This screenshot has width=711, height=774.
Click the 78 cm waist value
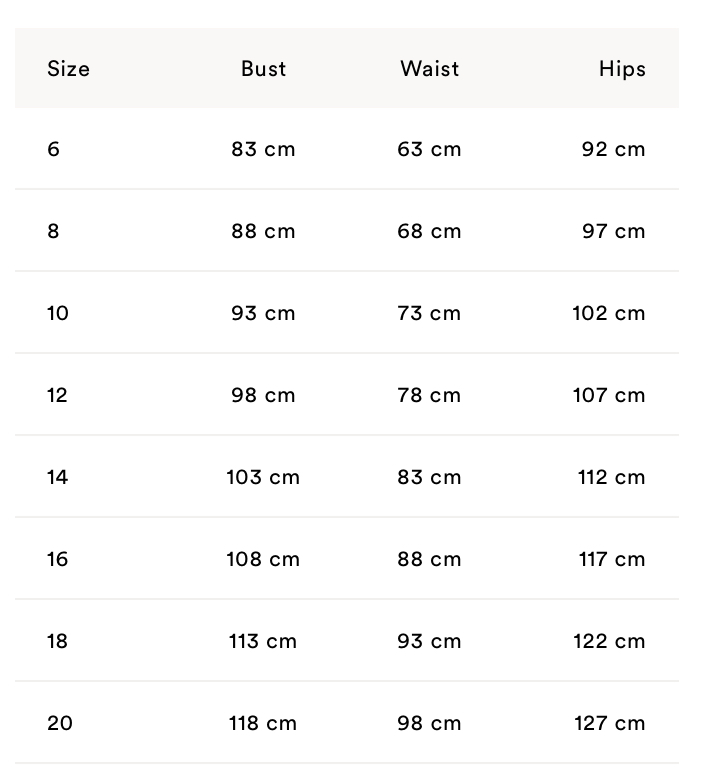point(429,396)
